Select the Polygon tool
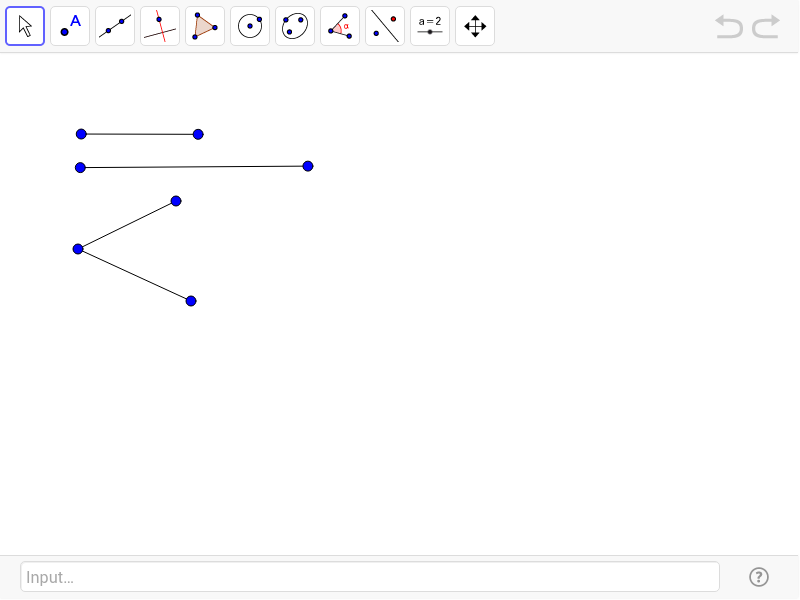800x600 pixels. 205,26
